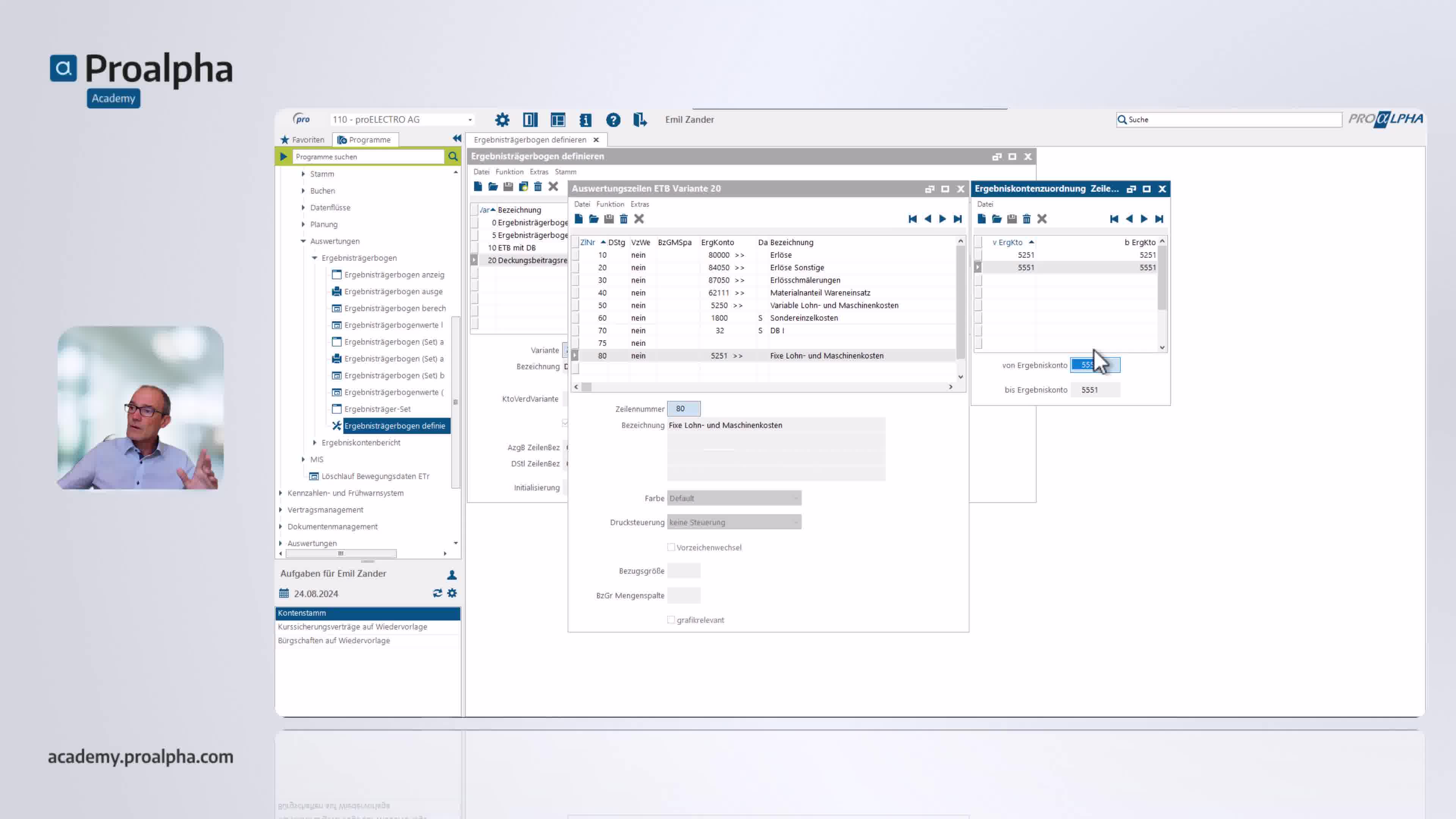Screen dimensions: 1456x819
Task: Click the settings gear icon in top toolbar
Action: [x=502, y=120]
